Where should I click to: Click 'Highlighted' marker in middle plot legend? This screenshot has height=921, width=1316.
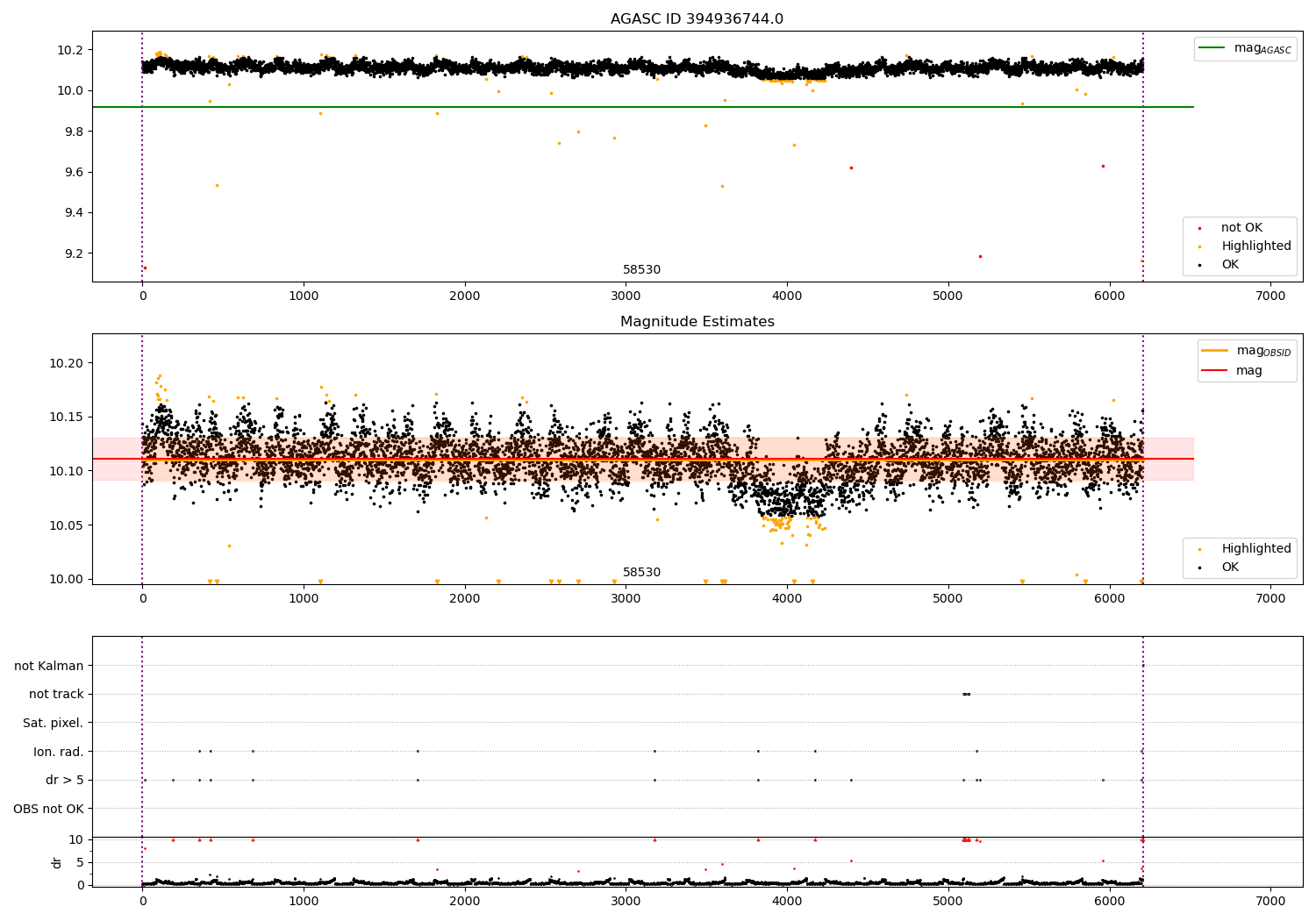coord(1199,549)
